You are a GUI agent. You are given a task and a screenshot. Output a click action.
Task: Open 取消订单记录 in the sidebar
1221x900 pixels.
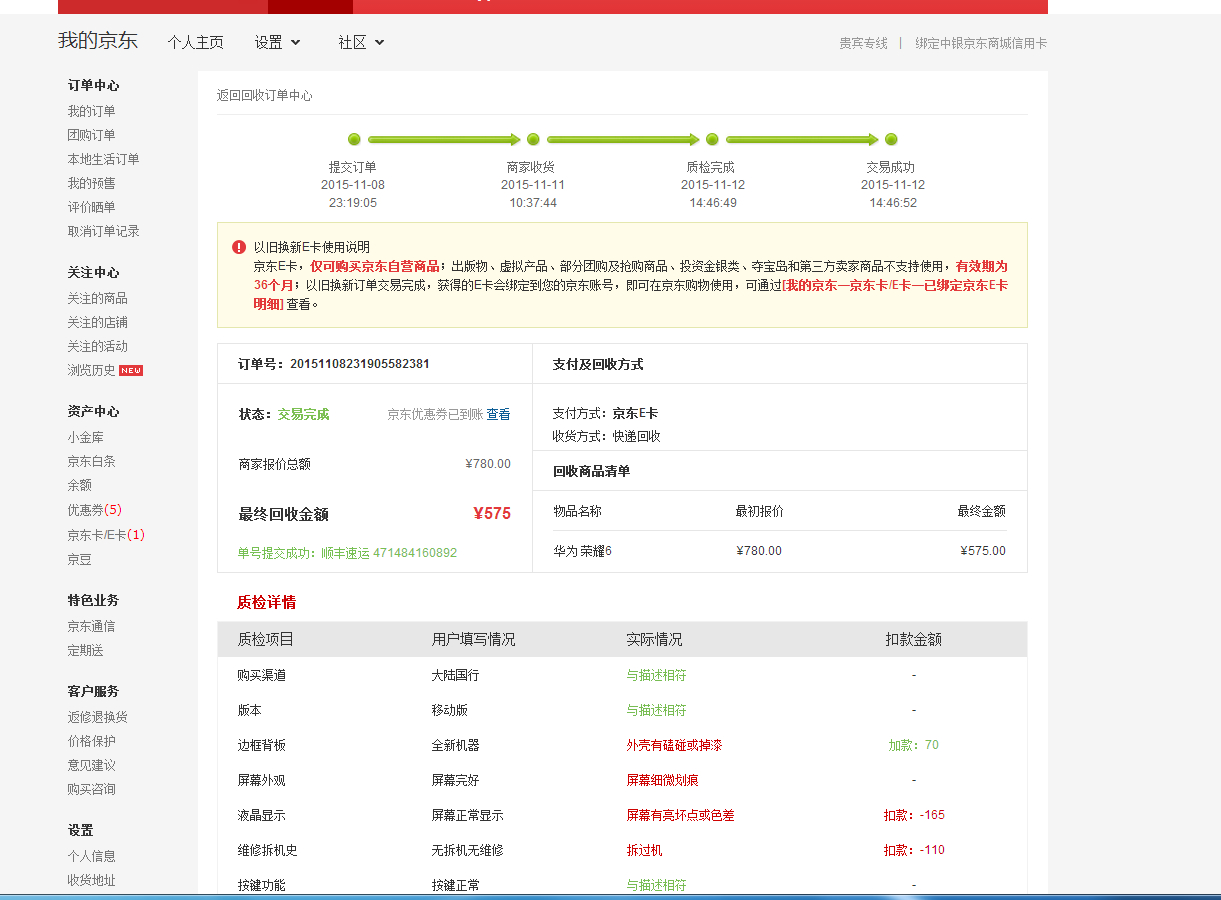click(104, 231)
